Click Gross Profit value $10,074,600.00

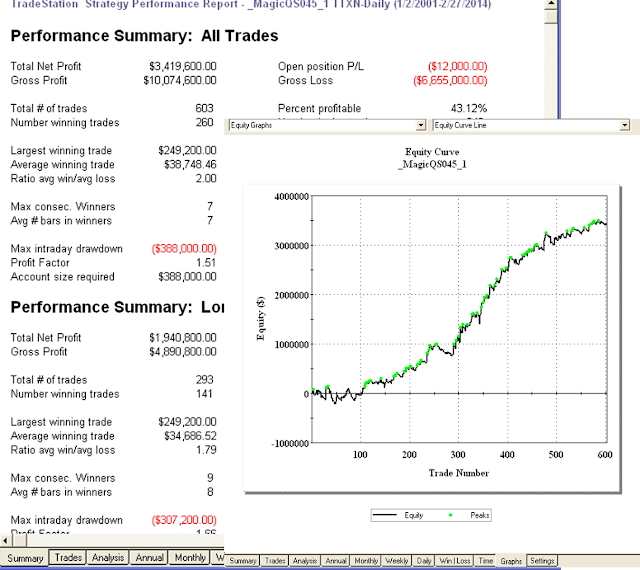click(180, 80)
